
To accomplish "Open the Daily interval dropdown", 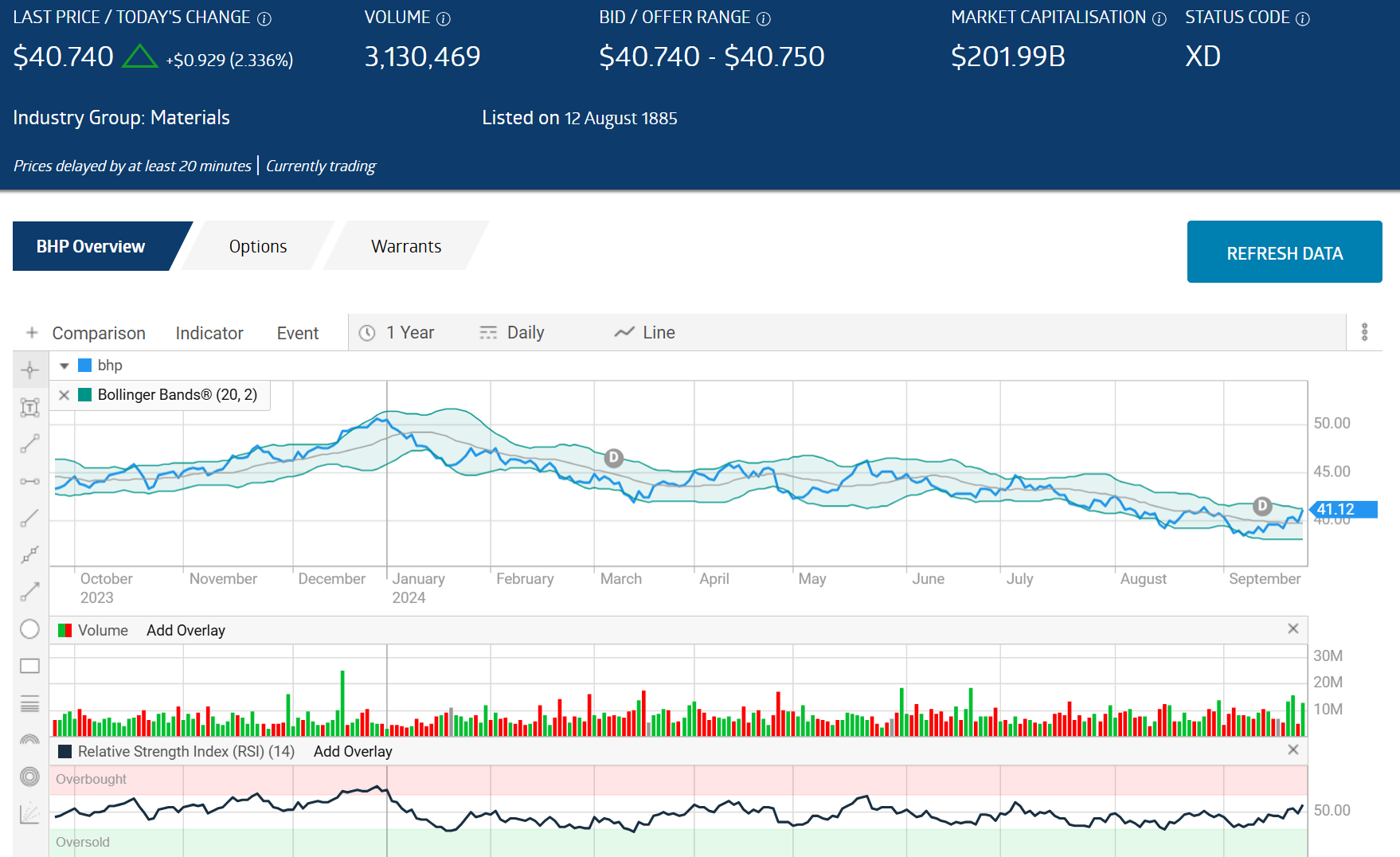I will click(x=512, y=332).
